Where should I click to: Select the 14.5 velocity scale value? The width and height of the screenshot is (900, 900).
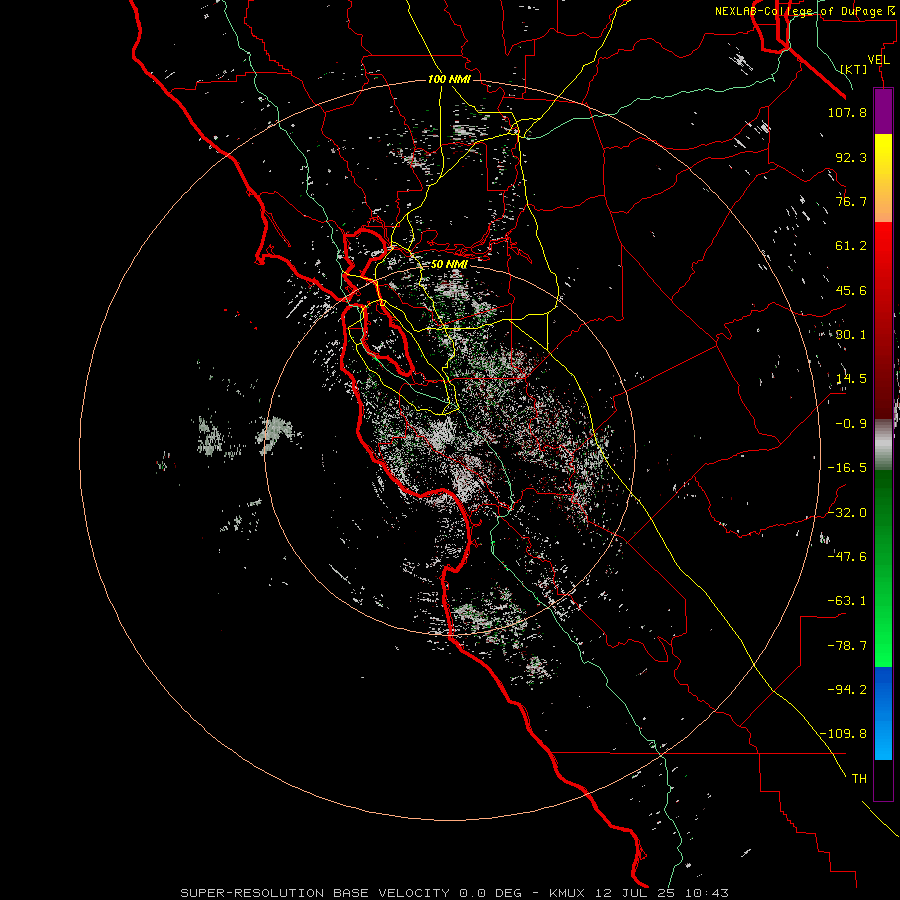pos(851,379)
